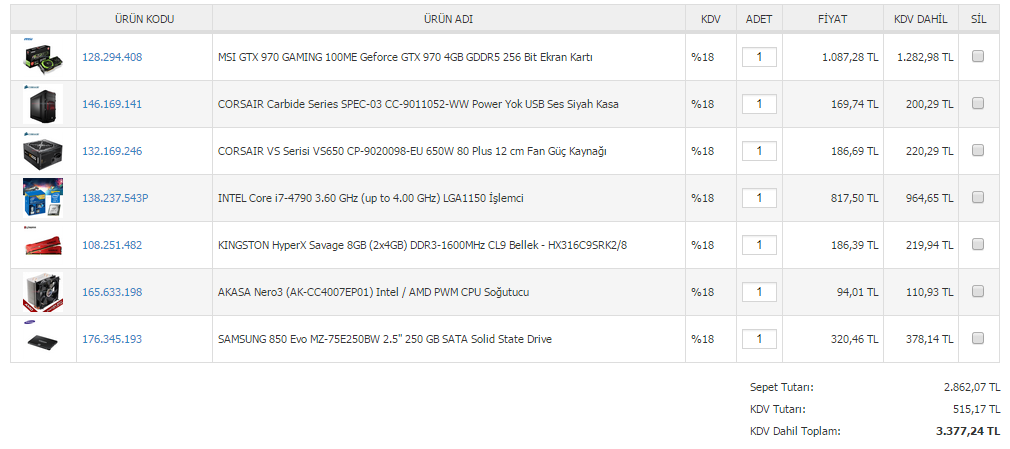Follow product code link 146.169.141

[112, 104]
